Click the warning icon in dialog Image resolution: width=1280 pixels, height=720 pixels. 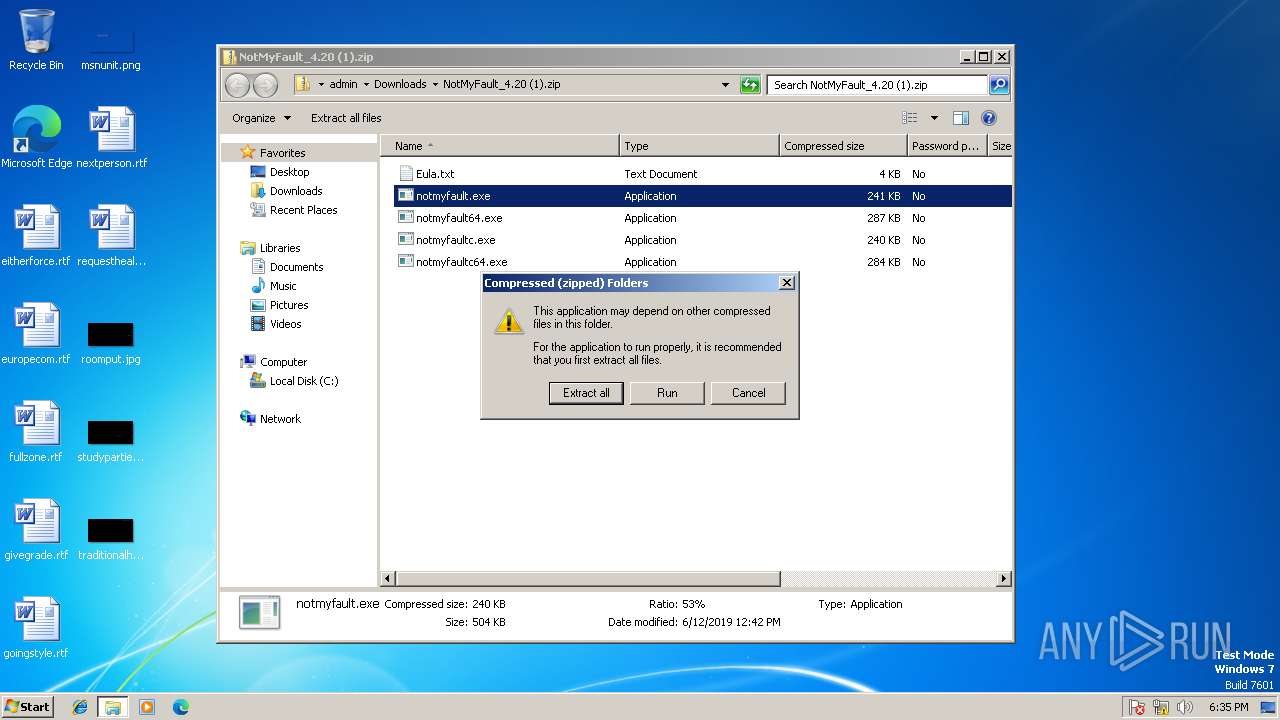click(509, 320)
